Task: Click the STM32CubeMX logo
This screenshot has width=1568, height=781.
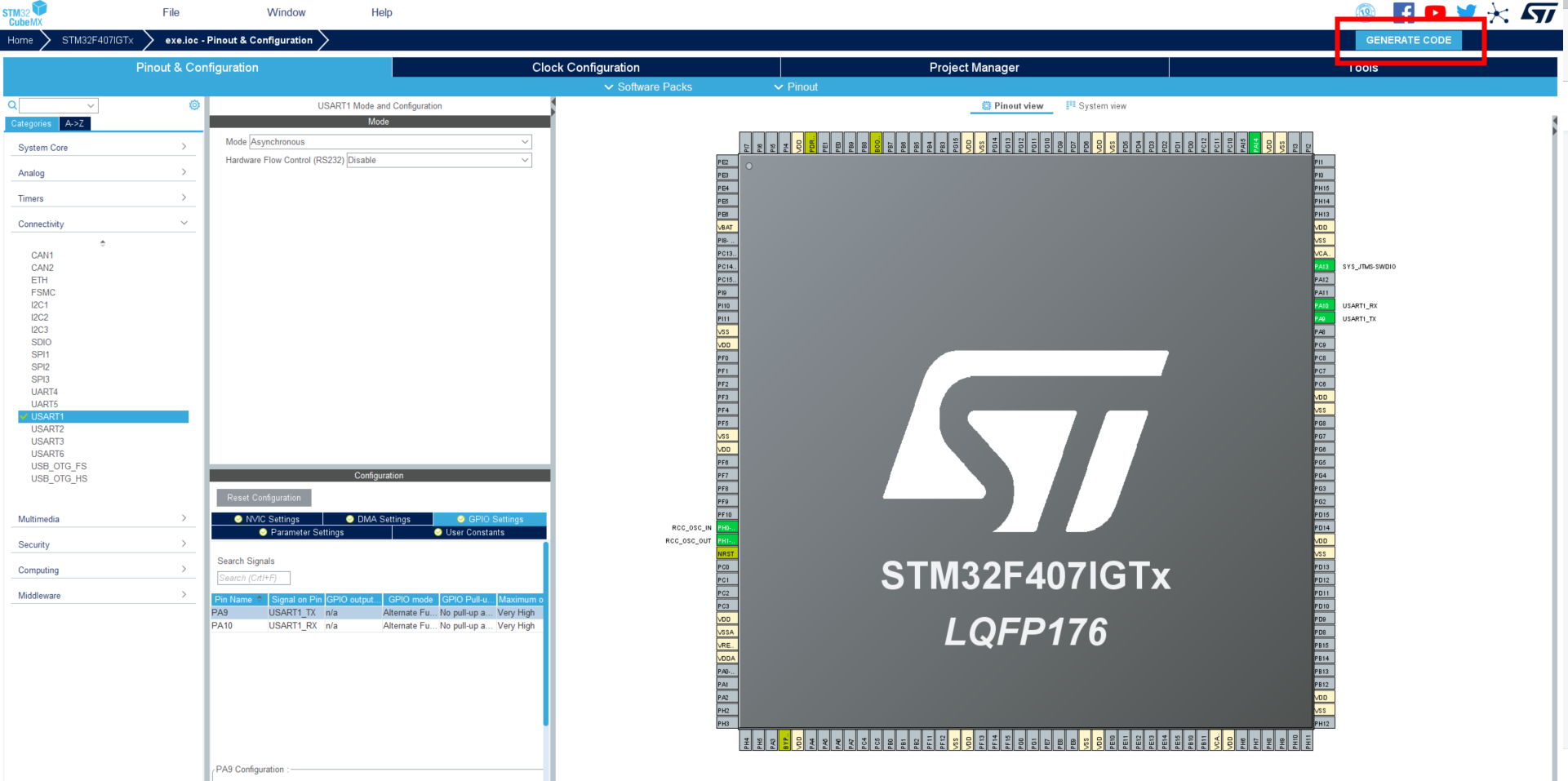Action: 24,14
